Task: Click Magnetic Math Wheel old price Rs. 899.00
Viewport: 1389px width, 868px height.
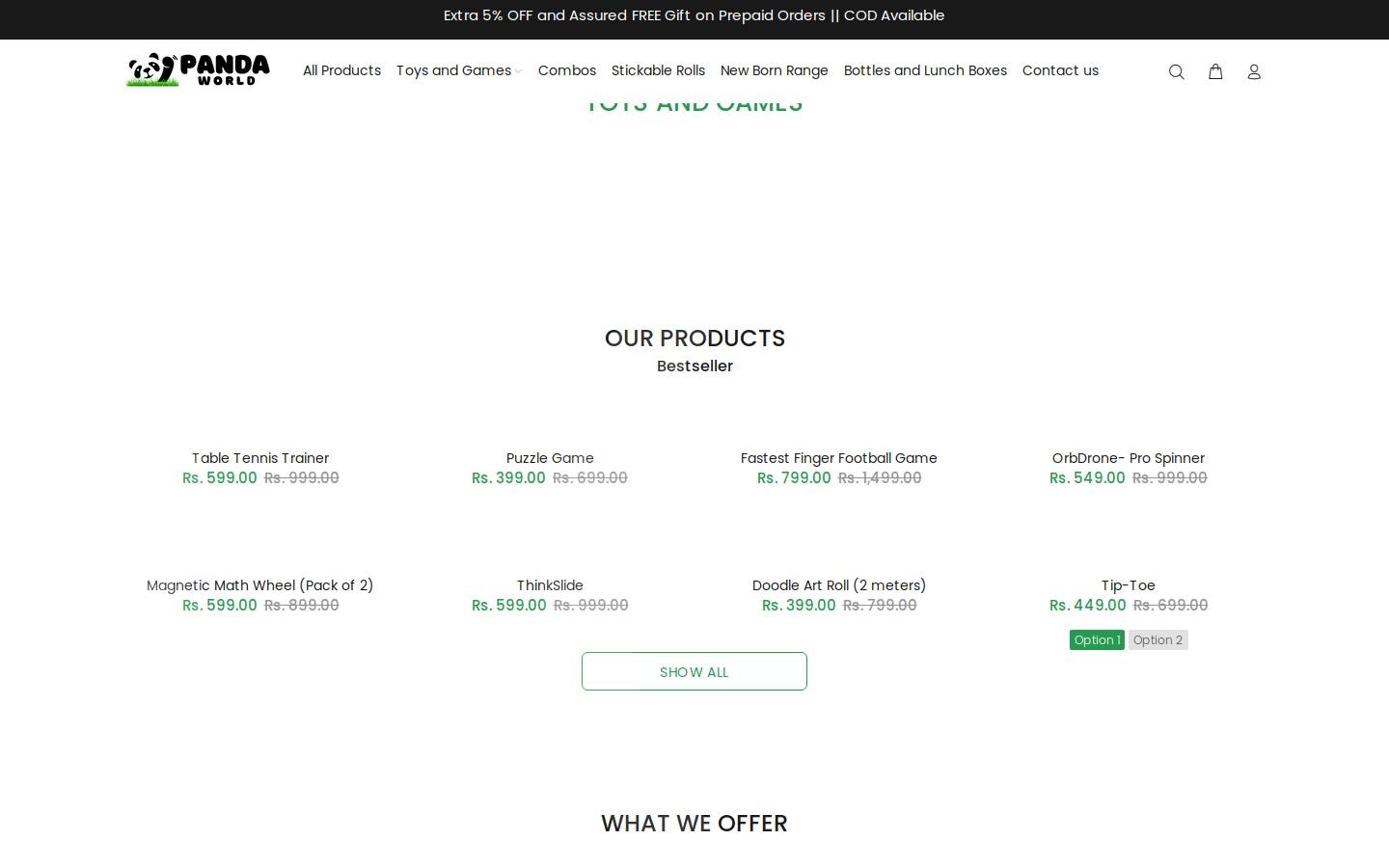Action: (x=302, y=605)
